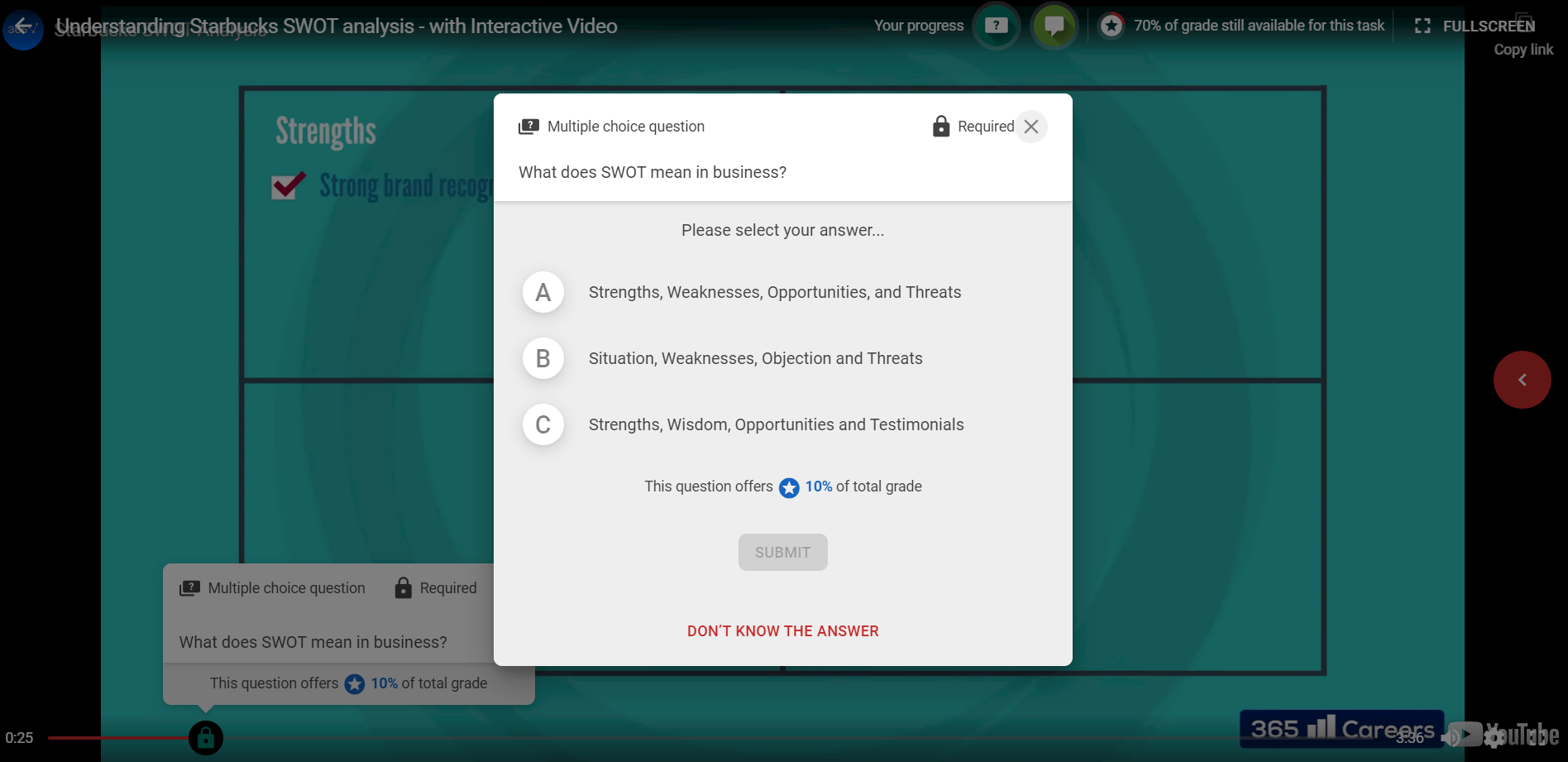This screenshot has width=1568, height=762.
Task: Choose 'Strengths, Wisdom, Opportunities and Testimonials'
Action: click(777, 424)
